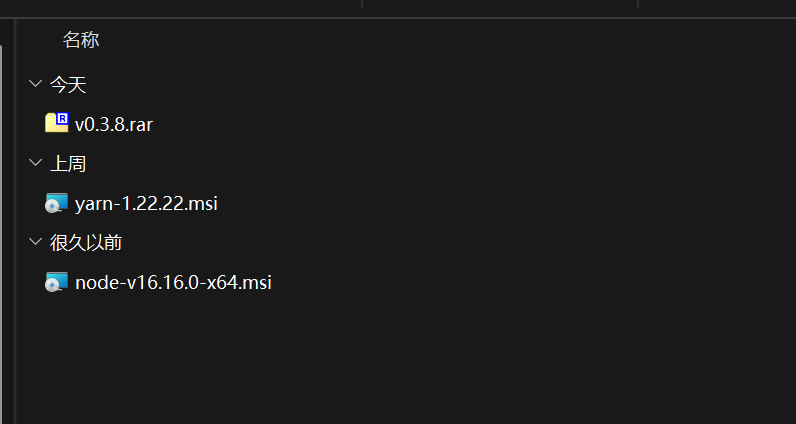Collapse the 上周 group chevron
The height and width of the screenshot is (424, 796).
[x=36, y=163]
